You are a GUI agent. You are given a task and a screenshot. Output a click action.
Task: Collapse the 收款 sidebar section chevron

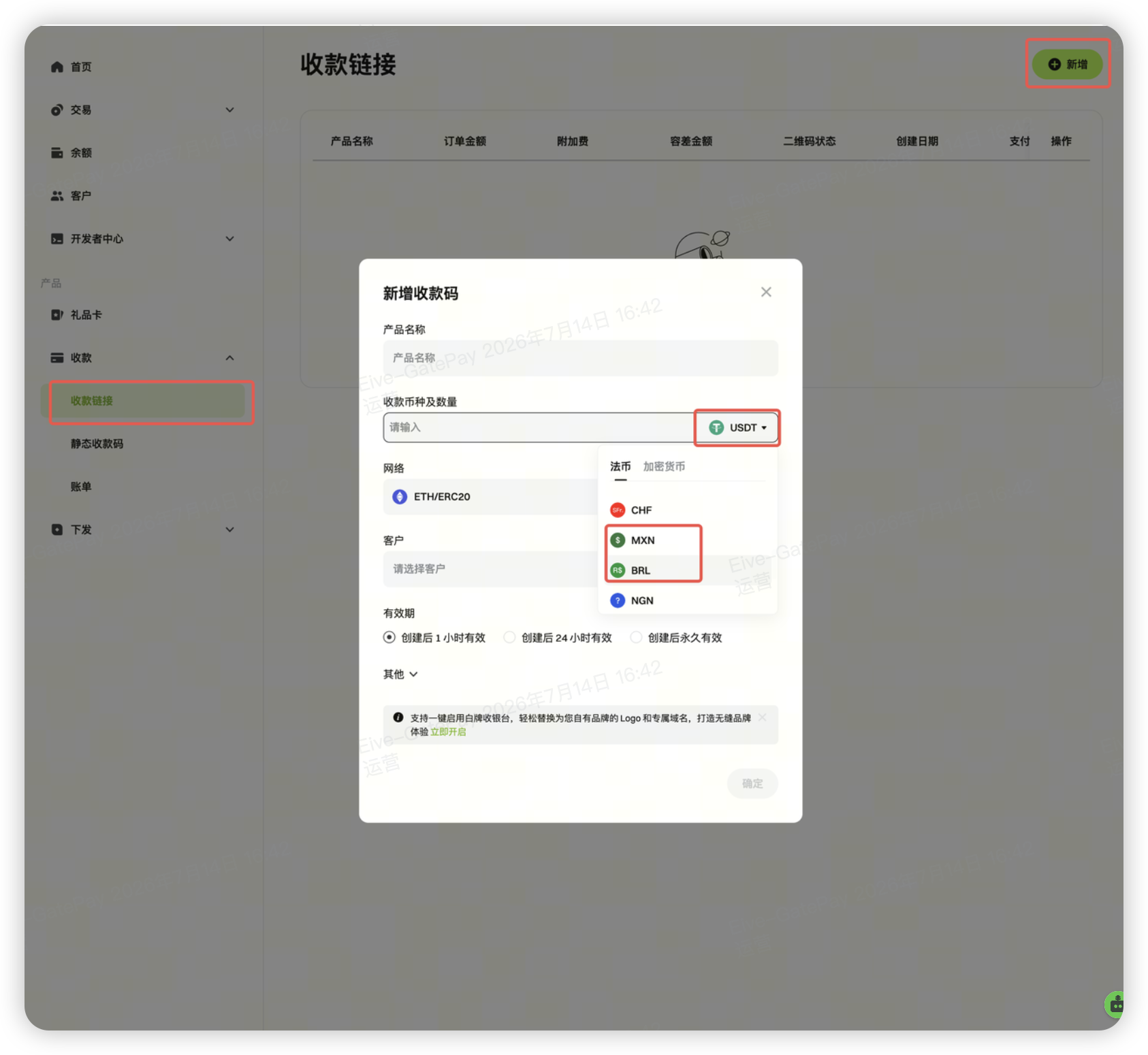coord(230,357)
